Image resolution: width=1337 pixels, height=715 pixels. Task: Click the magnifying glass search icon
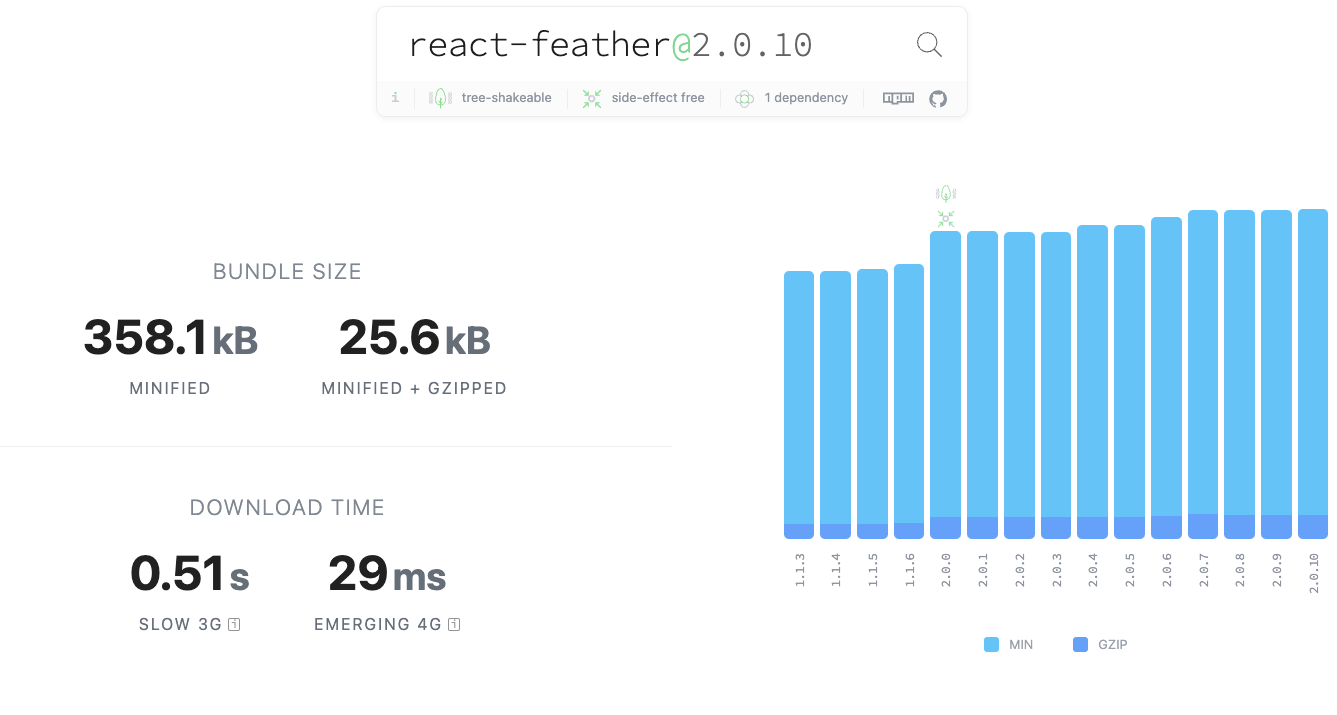(929, 45)
